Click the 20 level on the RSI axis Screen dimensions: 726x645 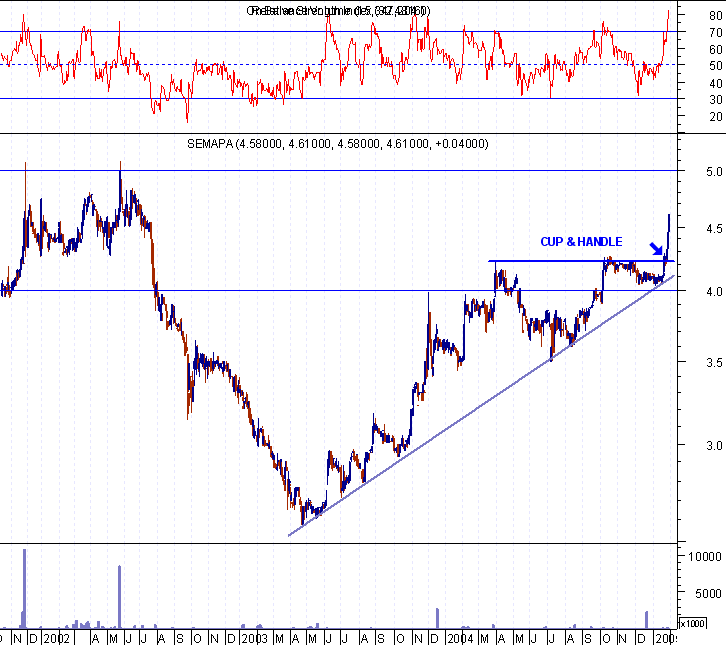click(715, 117)
